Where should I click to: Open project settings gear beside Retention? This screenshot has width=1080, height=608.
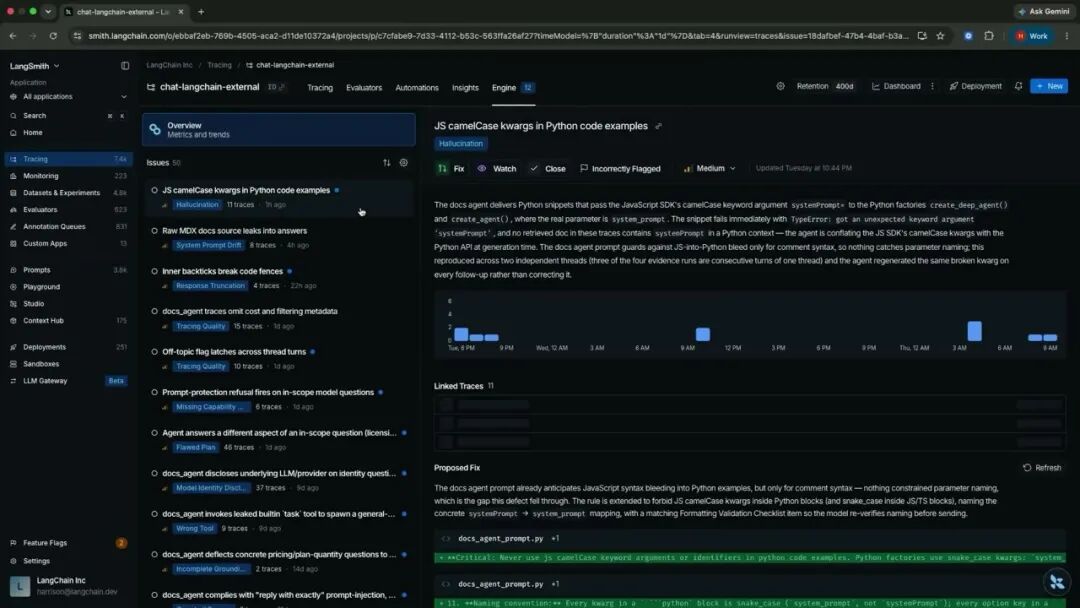click(x=780, y=86)
